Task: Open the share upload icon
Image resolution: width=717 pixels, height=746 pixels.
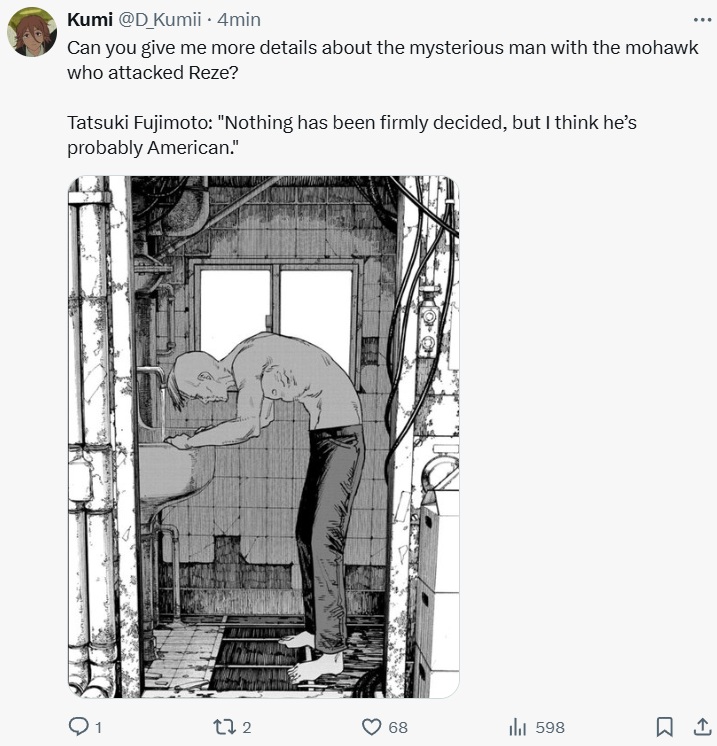Action: pos(702,726)
